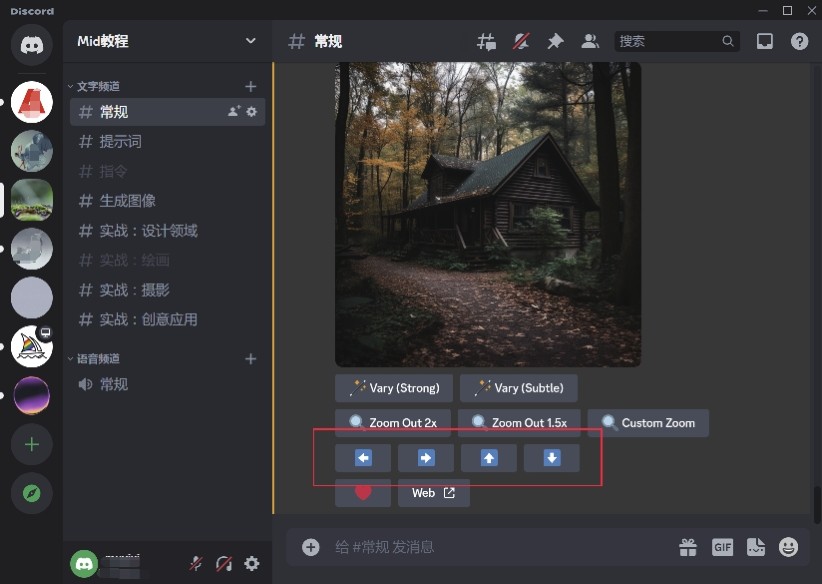This screenshot has width=822, height=584.
Task: Toggle microphone mute
Action: point(196,564)
